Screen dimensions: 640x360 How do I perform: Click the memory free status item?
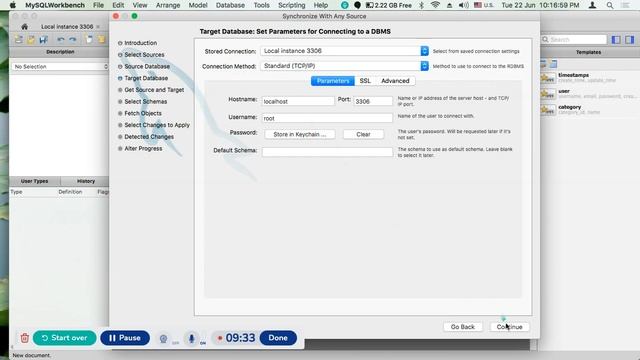click(x=389, y=5)
